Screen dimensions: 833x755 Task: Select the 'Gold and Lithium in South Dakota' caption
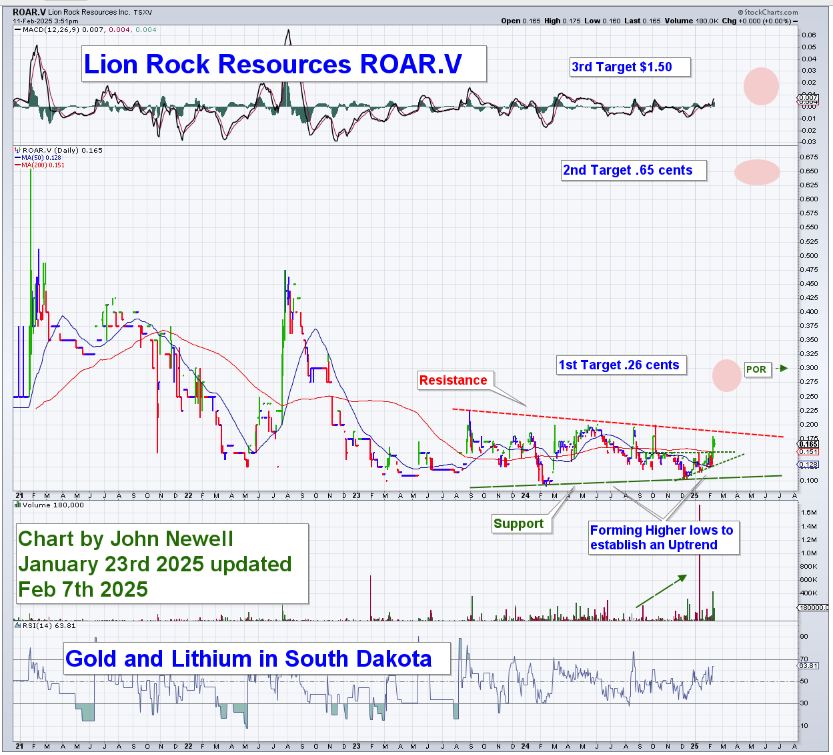[257, 659]
